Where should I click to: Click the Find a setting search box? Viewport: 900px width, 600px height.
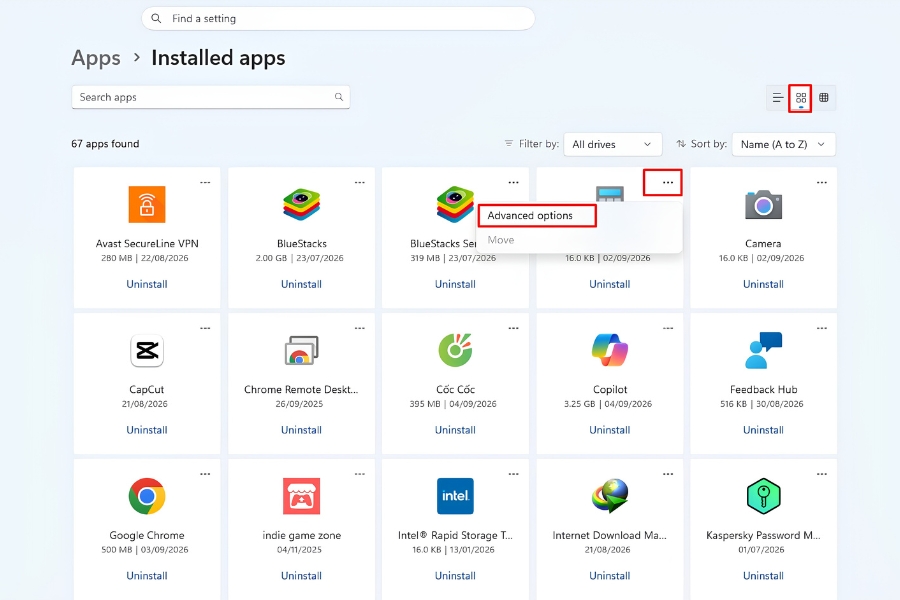pos(338,18)
